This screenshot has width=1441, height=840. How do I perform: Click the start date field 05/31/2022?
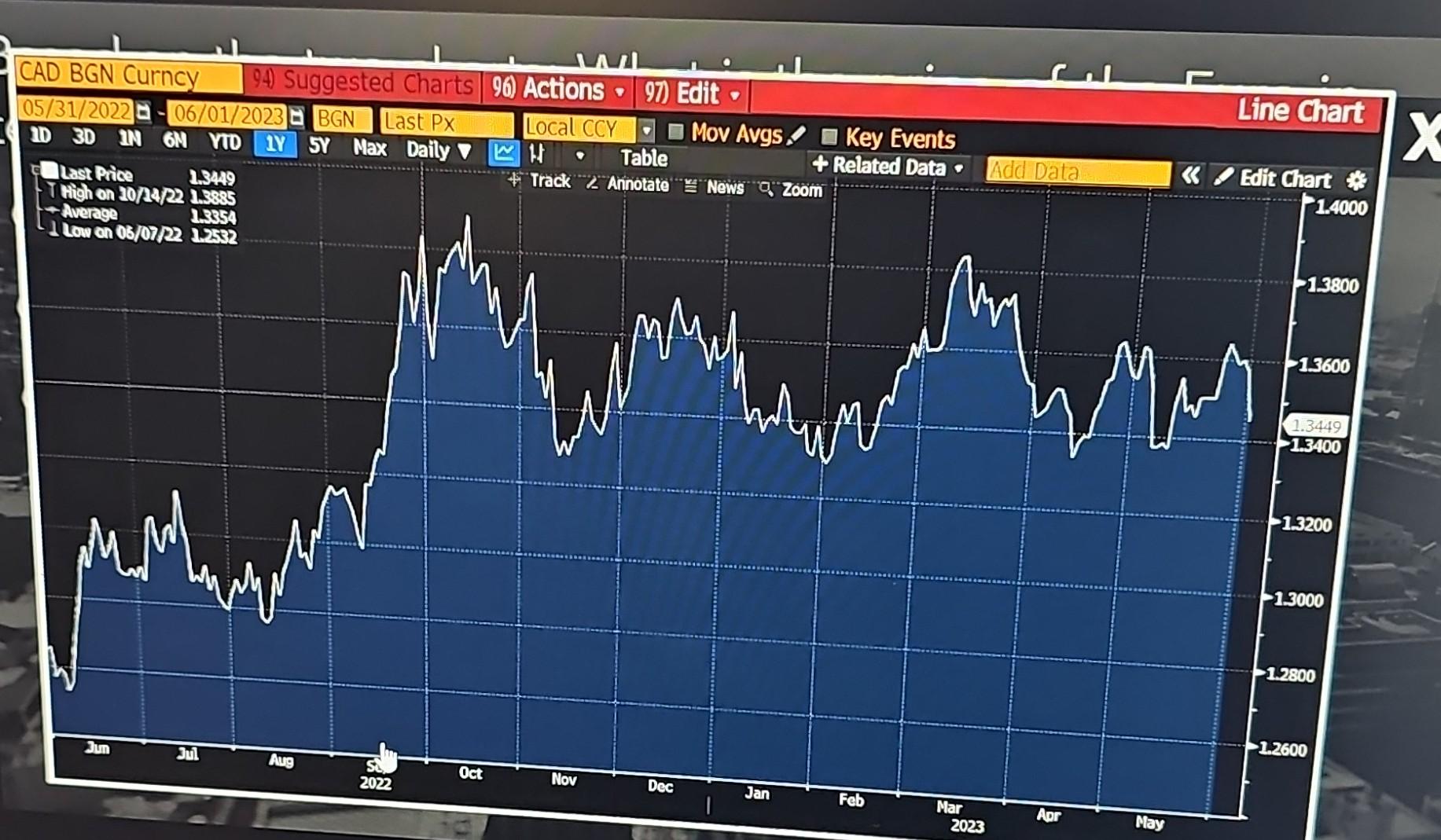point(75,109)
